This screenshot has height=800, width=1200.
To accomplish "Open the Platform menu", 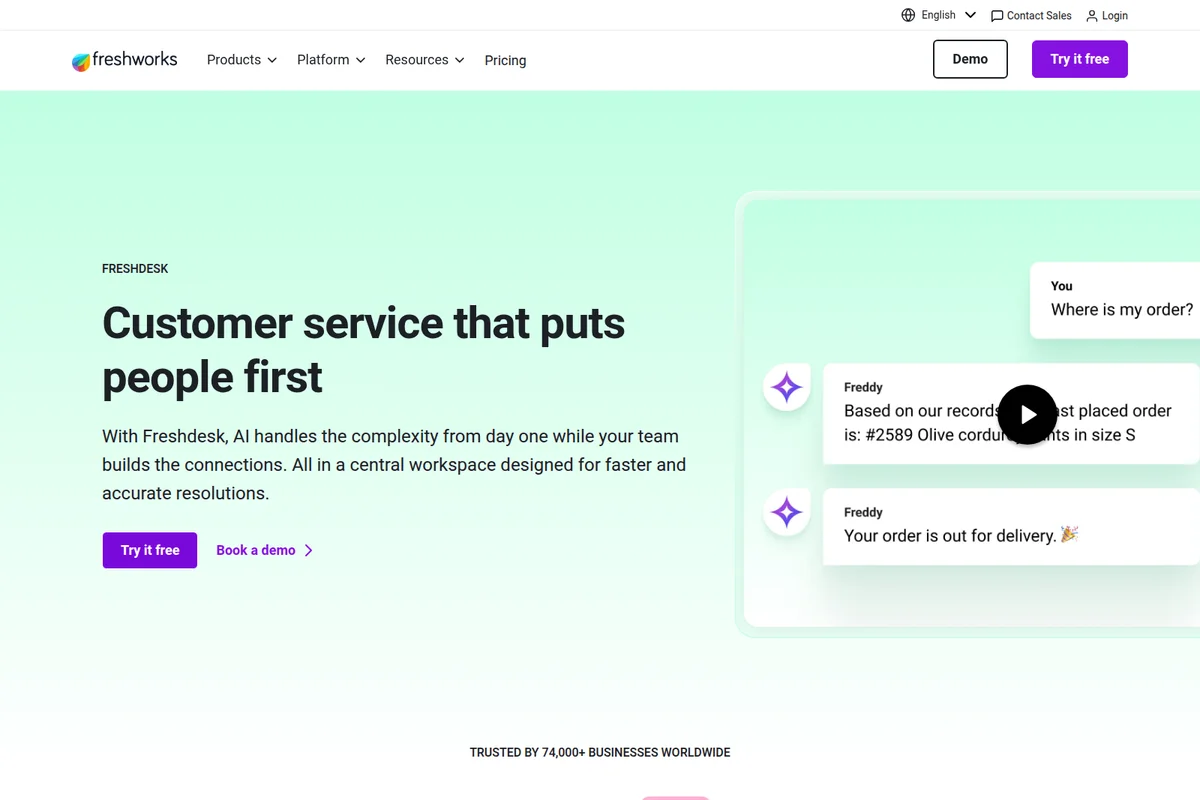I will pos(330,60).
